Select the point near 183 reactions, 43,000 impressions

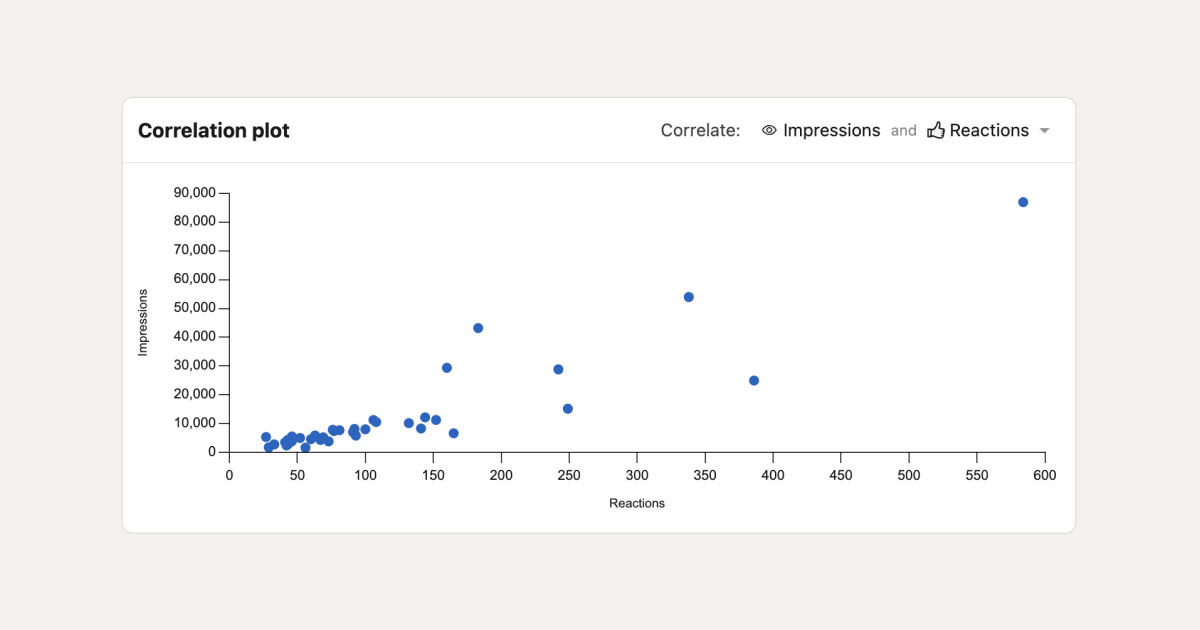(478, 327)
